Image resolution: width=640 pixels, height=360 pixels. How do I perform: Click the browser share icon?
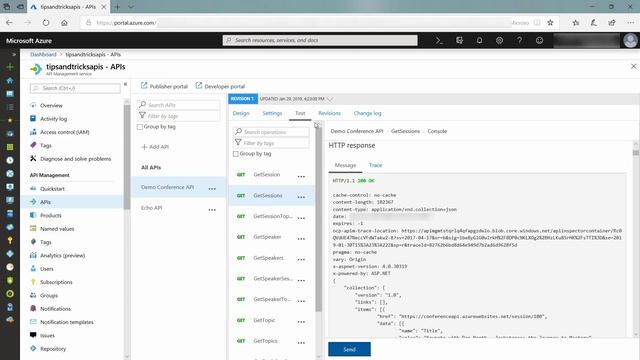[612, 23]
